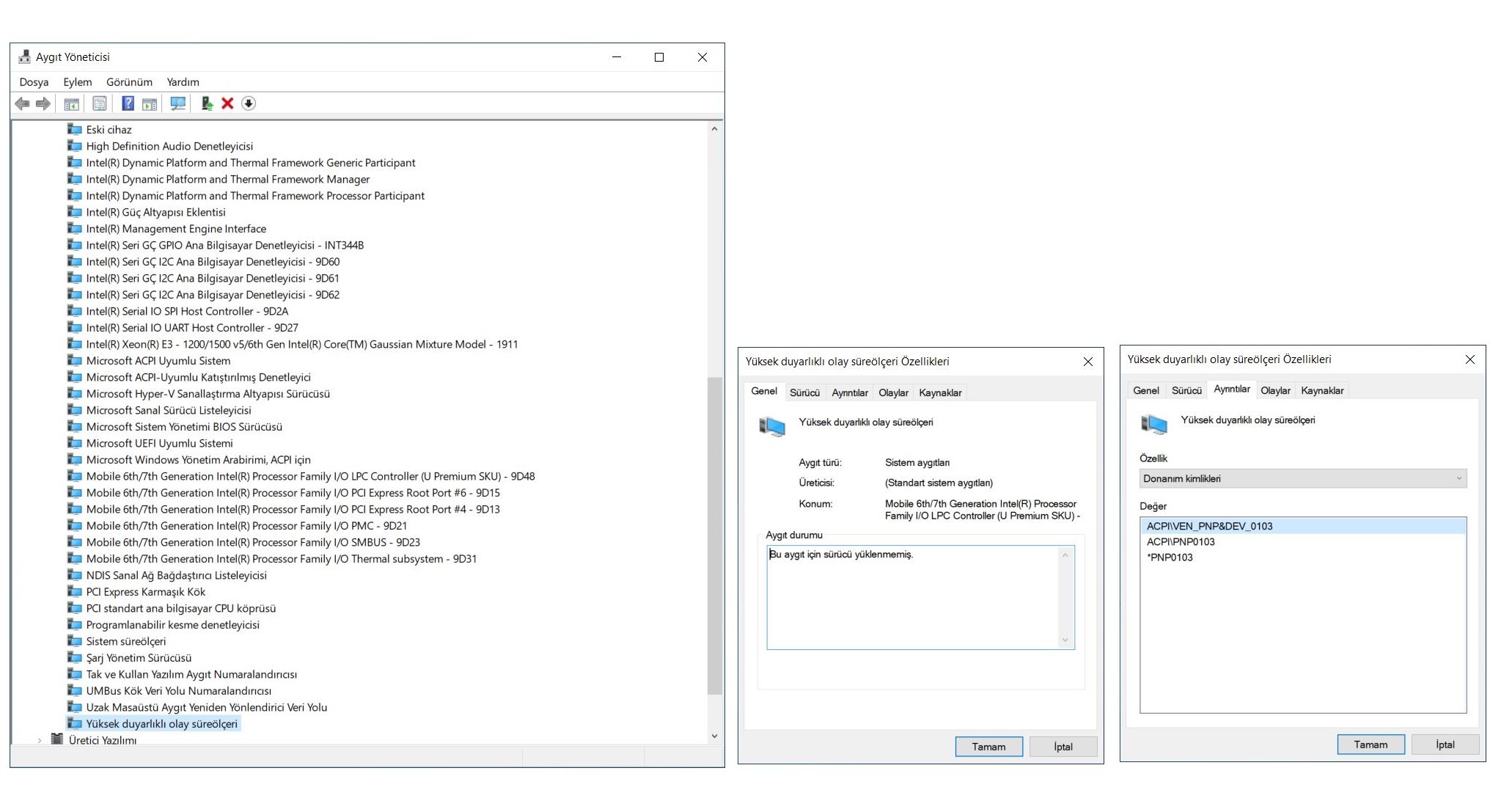The height and width of the screenshot is (801, 1512).
Task: Switch to Kaynaklar tab in right properties dialog
Action: tap(1321, 390)
